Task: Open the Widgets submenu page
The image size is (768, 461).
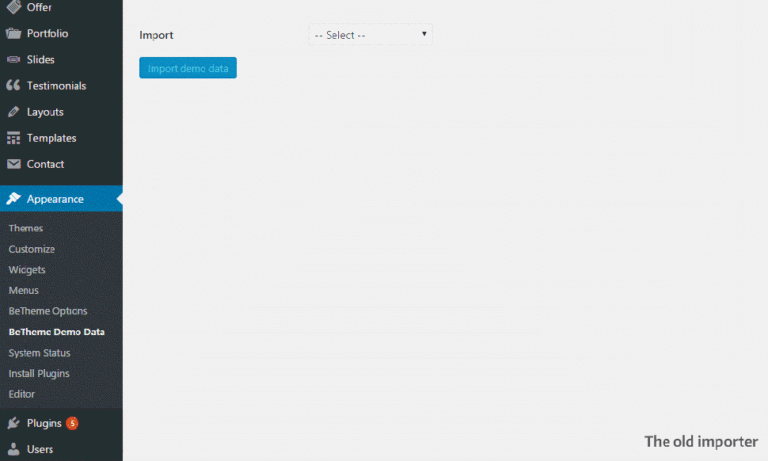Action: (x=27, y=270)
